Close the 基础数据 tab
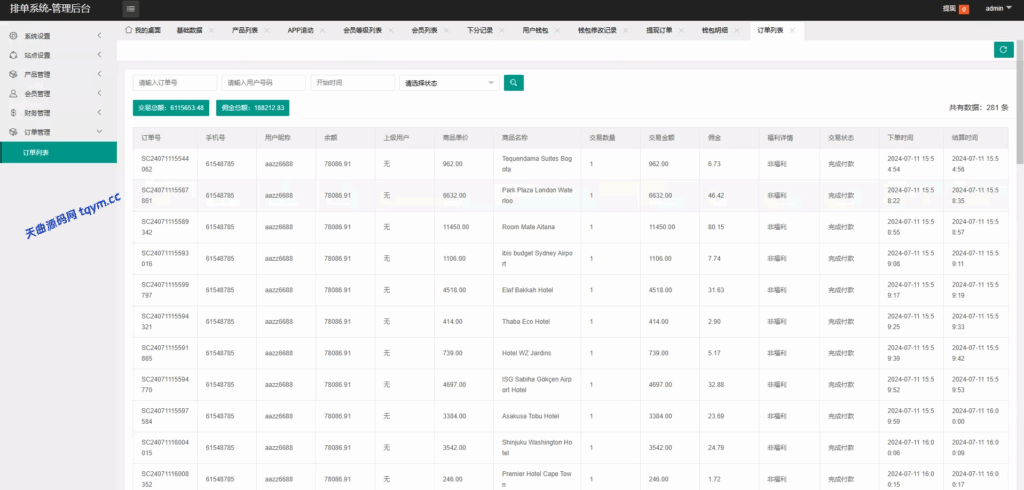Screen dimensions: 1024x490 (x=211, y=31)
